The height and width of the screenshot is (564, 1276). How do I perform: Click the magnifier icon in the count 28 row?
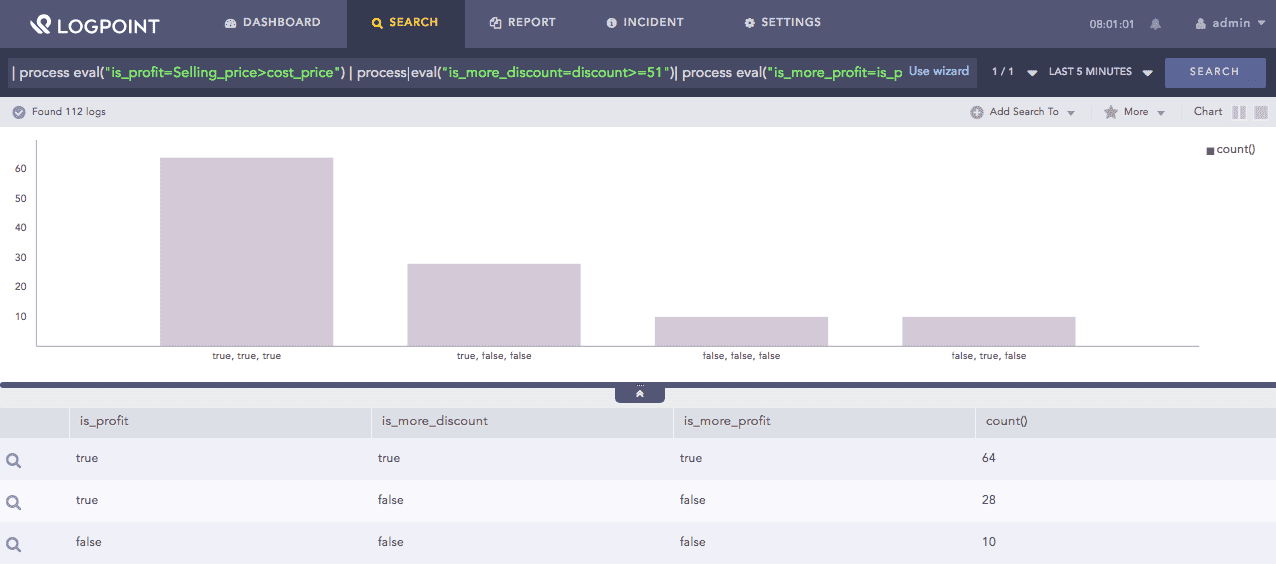click(x=14, y=501)
